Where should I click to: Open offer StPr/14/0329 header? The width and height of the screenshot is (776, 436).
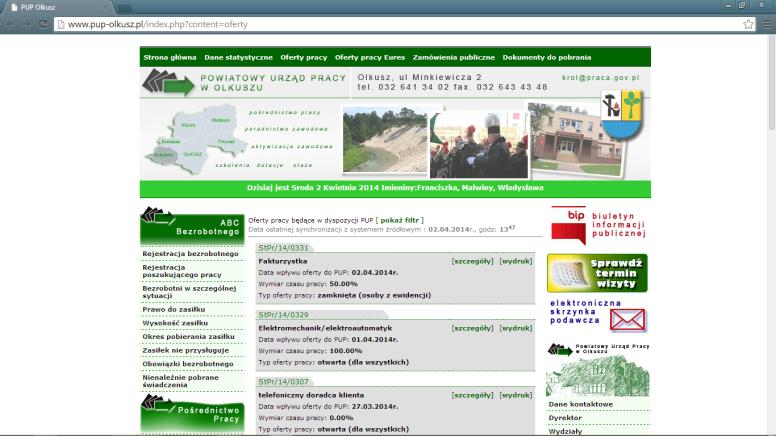click(x=284, y=315)
